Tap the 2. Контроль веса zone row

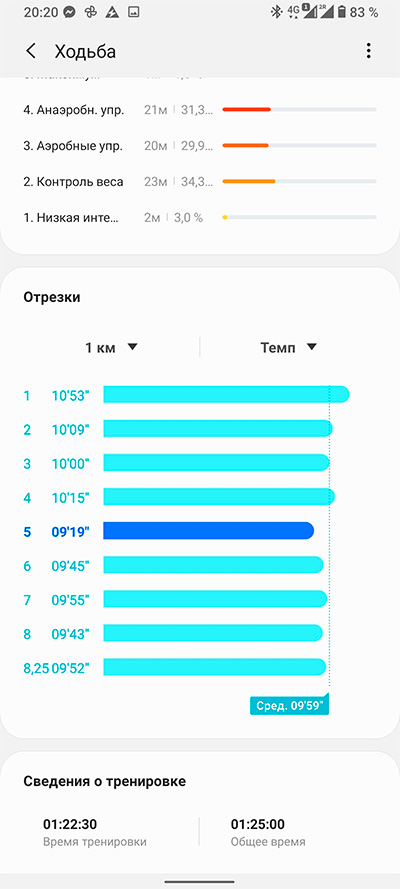(x=200, y=182)
